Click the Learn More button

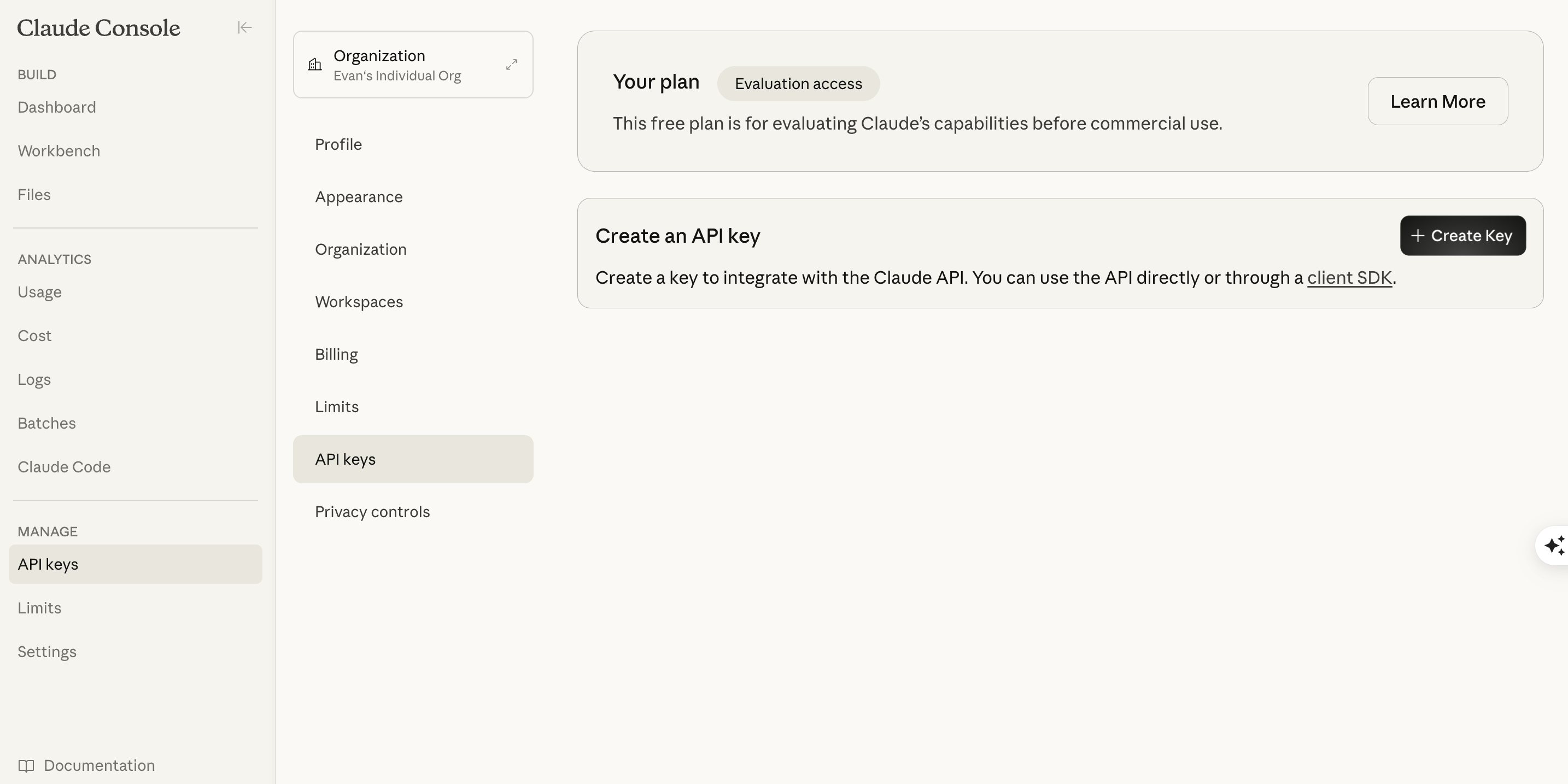coord(1437,101)
